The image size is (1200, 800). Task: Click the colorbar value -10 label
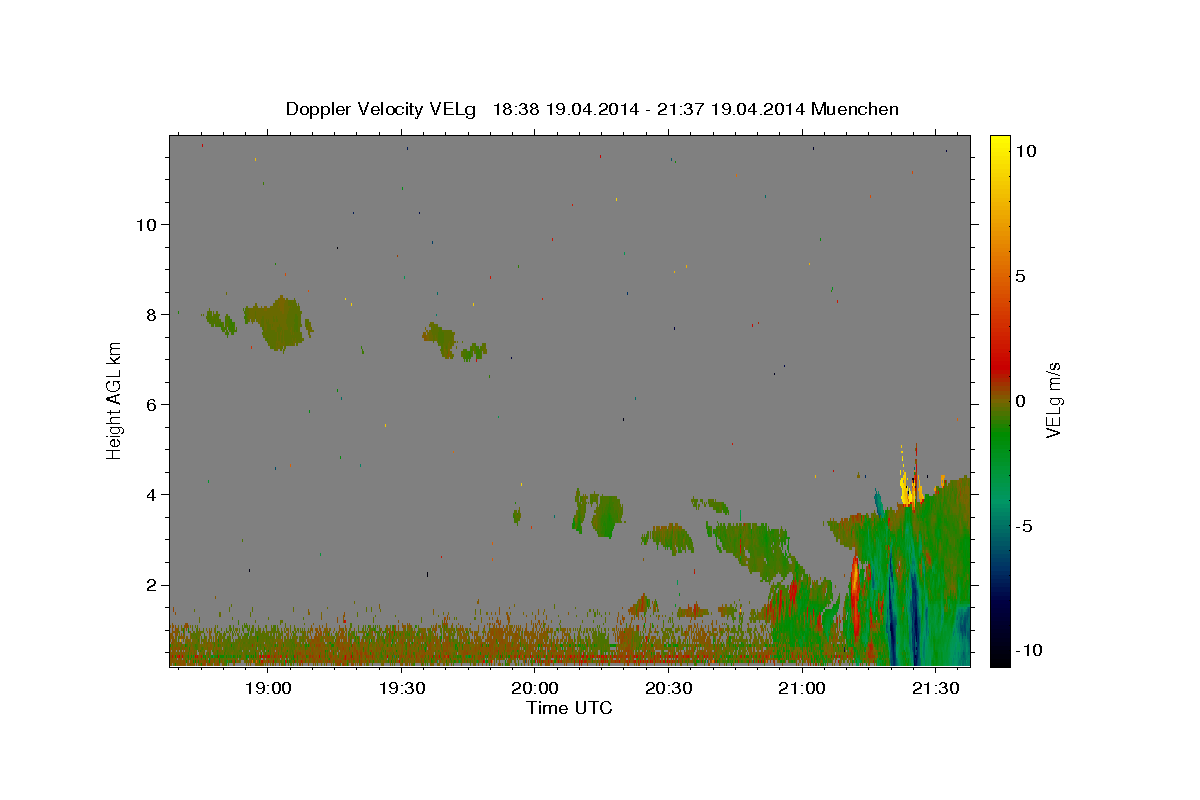[x=1027, y=650]
